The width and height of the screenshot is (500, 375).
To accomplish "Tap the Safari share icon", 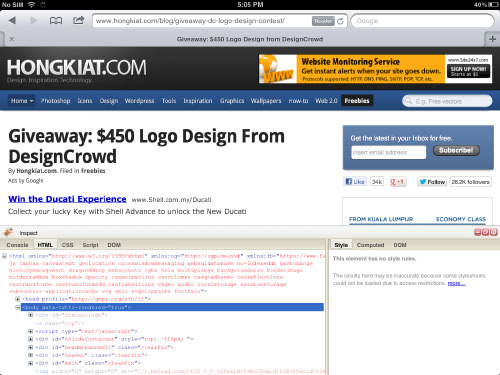I will coord(78,20).
